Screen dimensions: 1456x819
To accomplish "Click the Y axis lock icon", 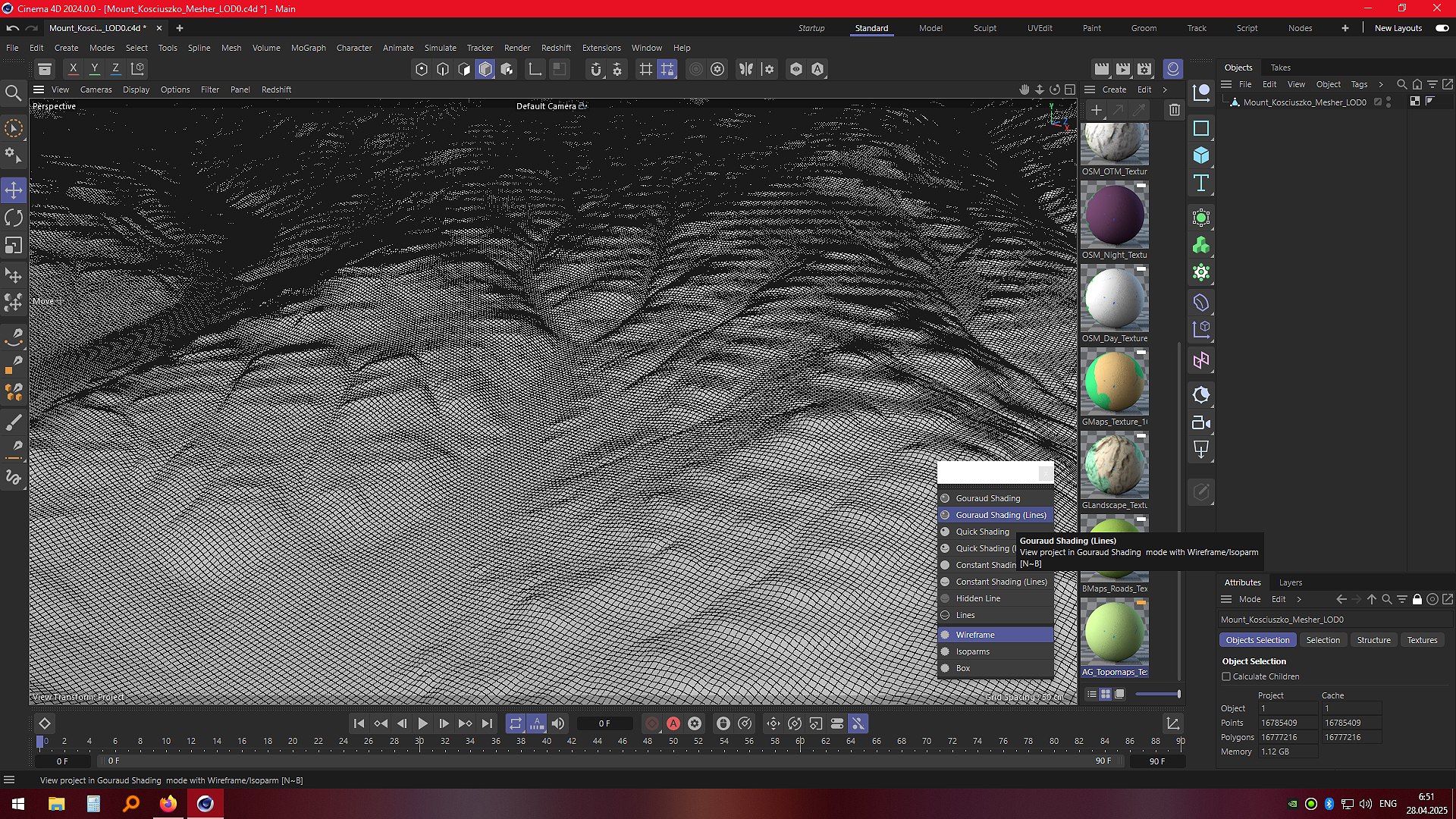I will [94, 69].
